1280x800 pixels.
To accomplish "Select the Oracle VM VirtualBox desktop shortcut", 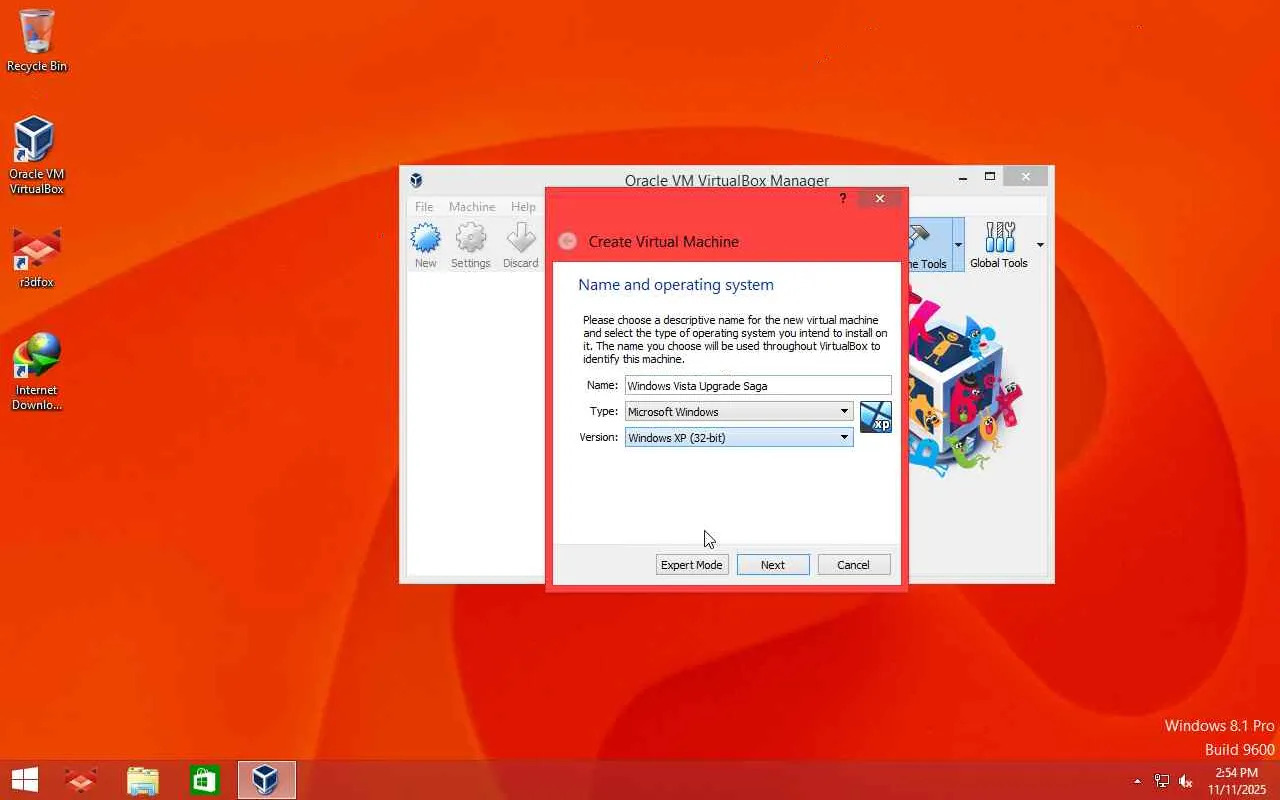I will point(36,156).
